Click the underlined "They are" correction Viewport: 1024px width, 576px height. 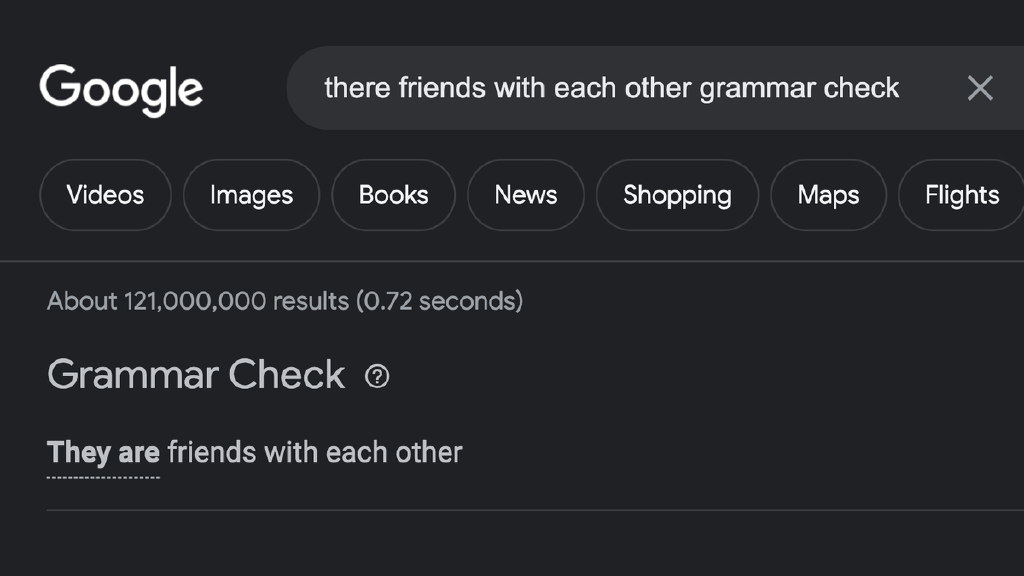click(103, 453)
